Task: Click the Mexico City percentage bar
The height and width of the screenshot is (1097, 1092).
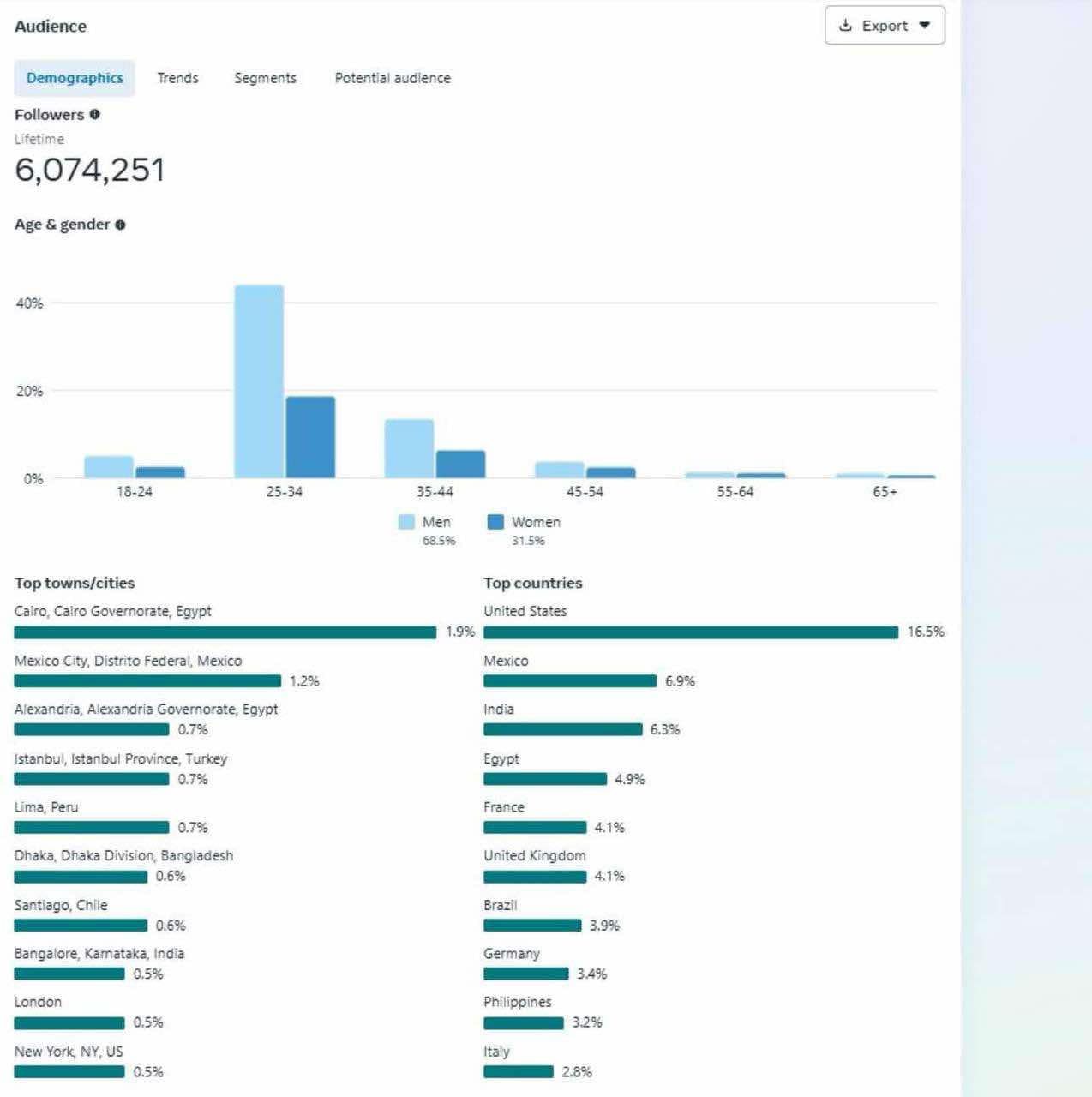Action: 147,681
